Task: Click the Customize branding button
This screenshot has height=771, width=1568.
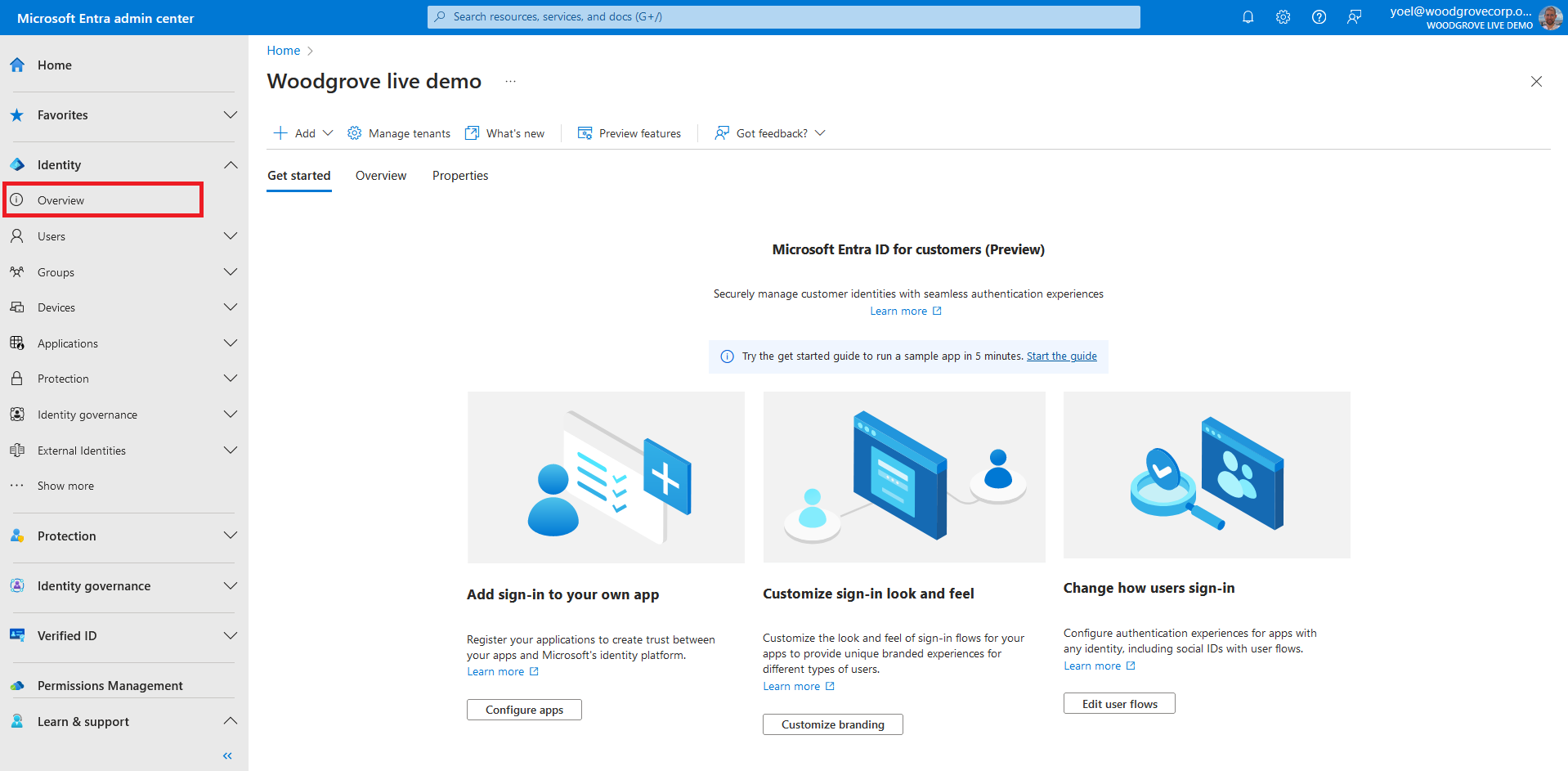Action: tap(832, 724)
